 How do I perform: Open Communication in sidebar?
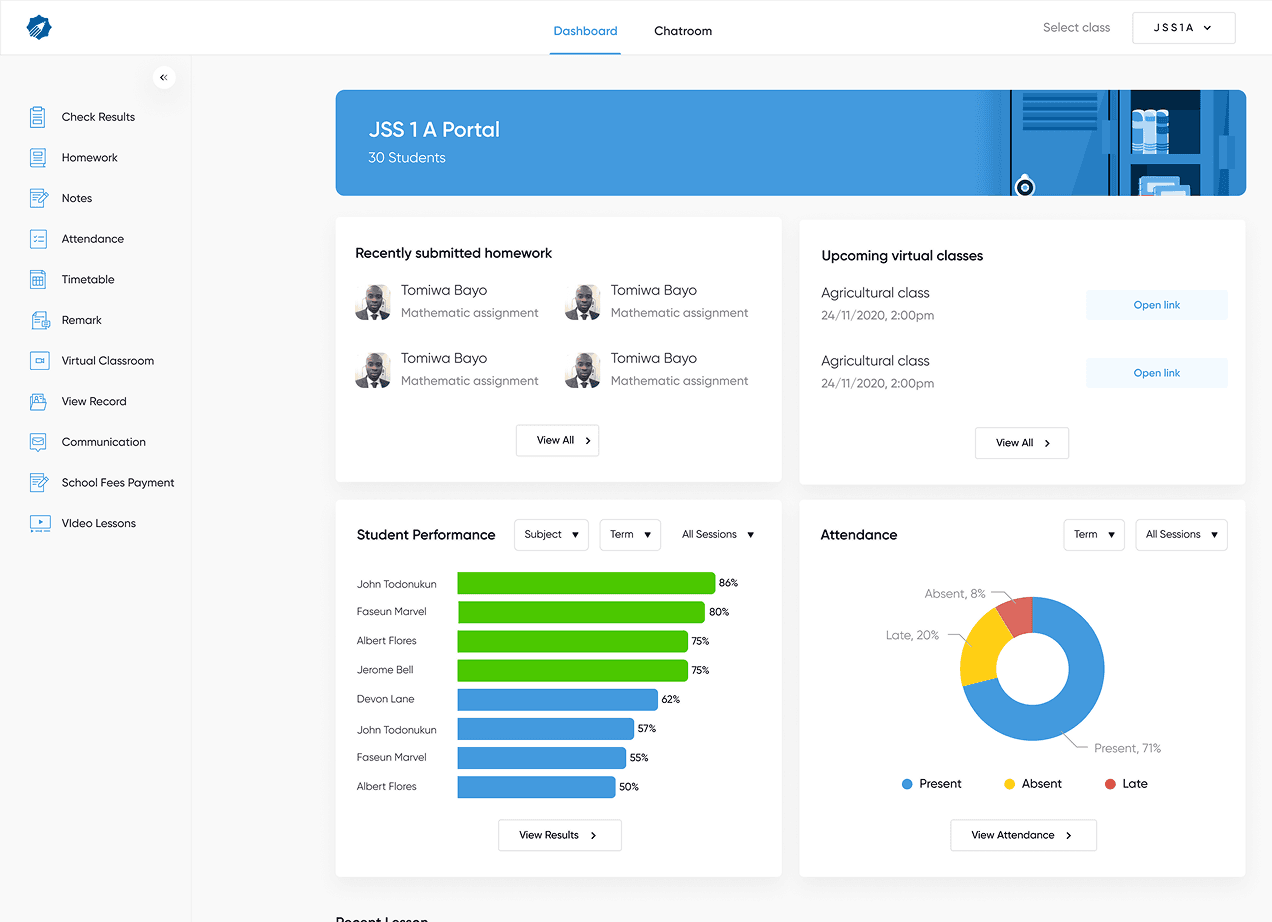(104, 442)
